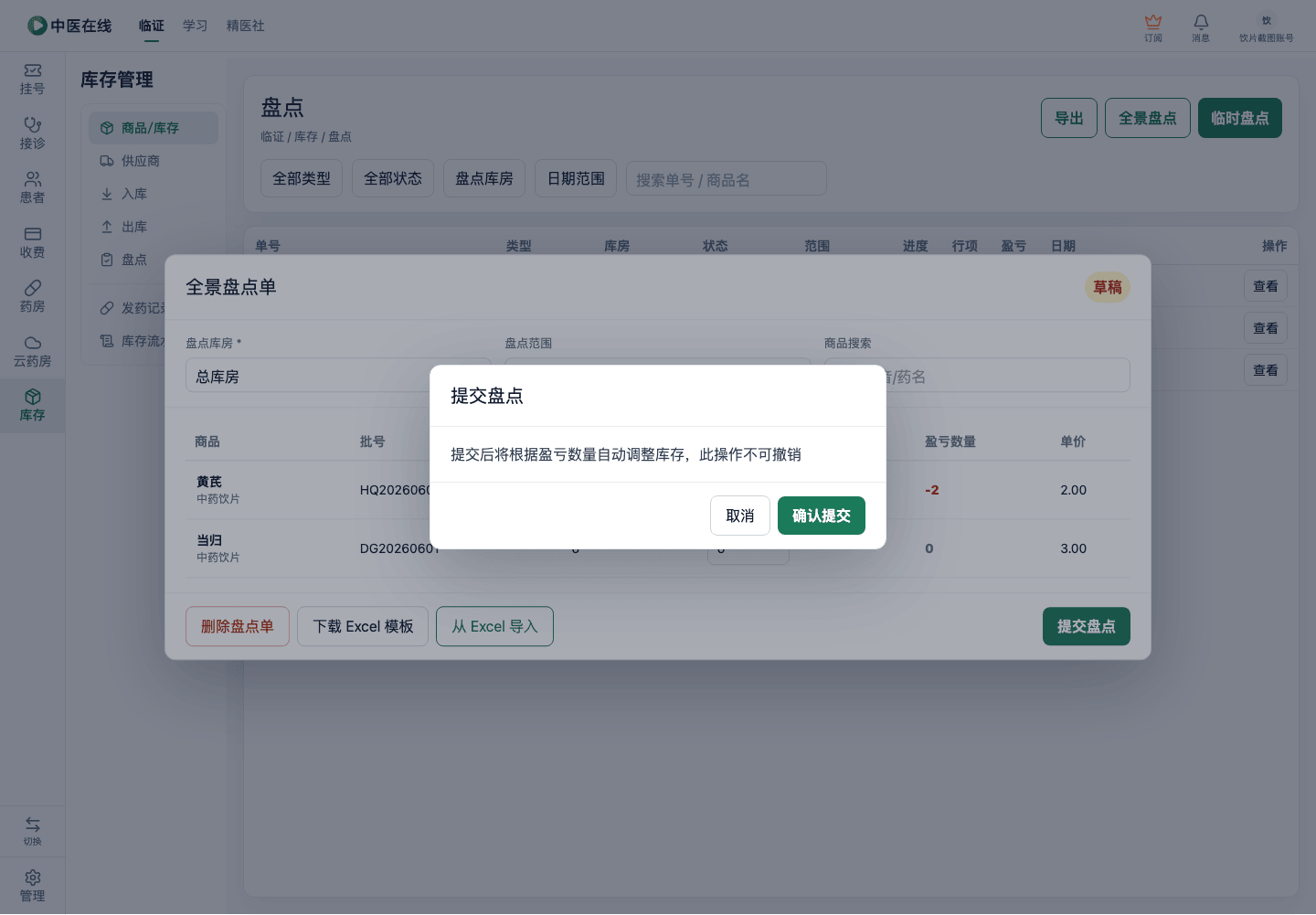Screen dimensions: 1316x915
Task: Open the 盘点库房 filter dropdown
Action: [x=484, y=178]
